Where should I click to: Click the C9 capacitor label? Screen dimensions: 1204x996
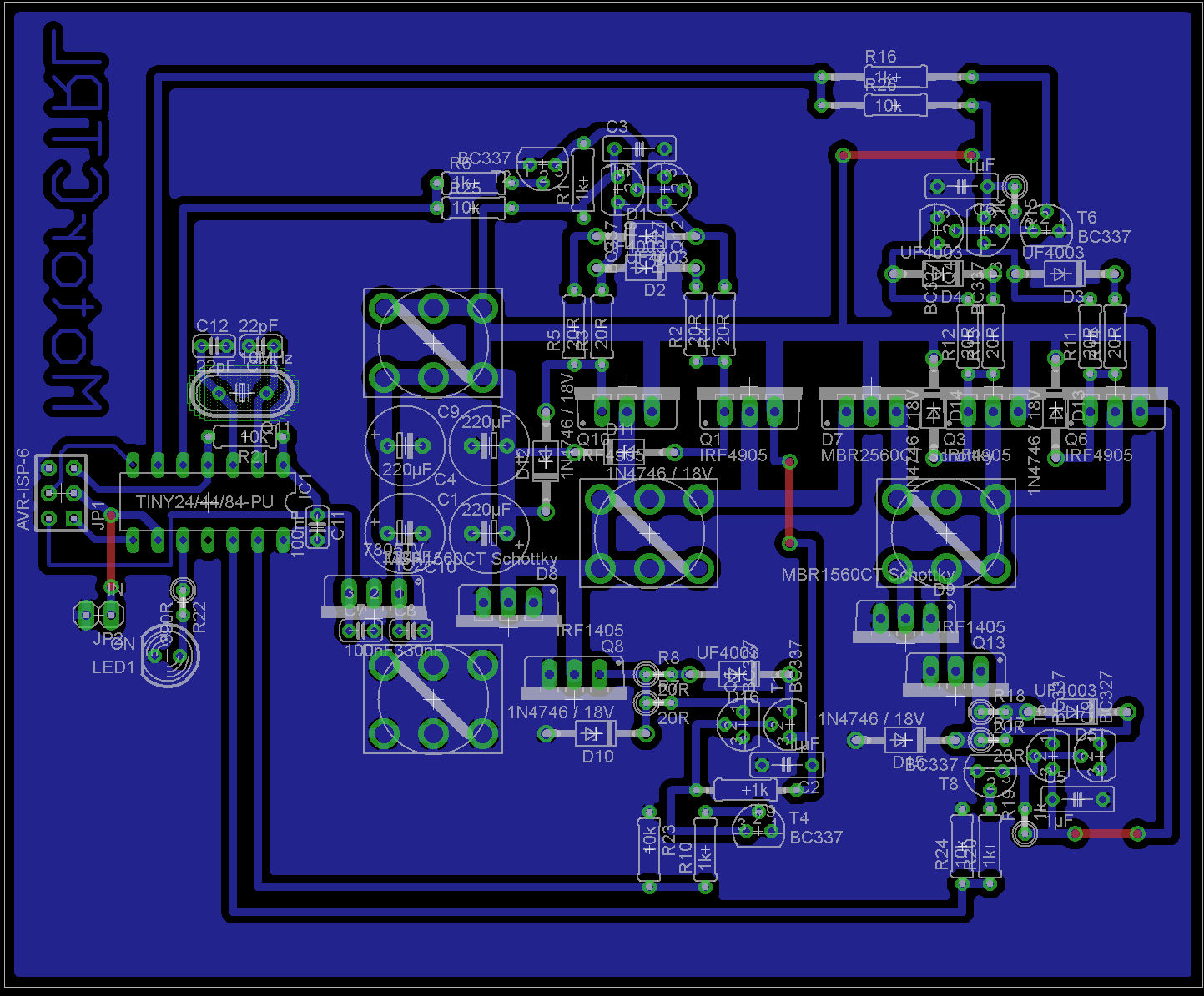448,412
